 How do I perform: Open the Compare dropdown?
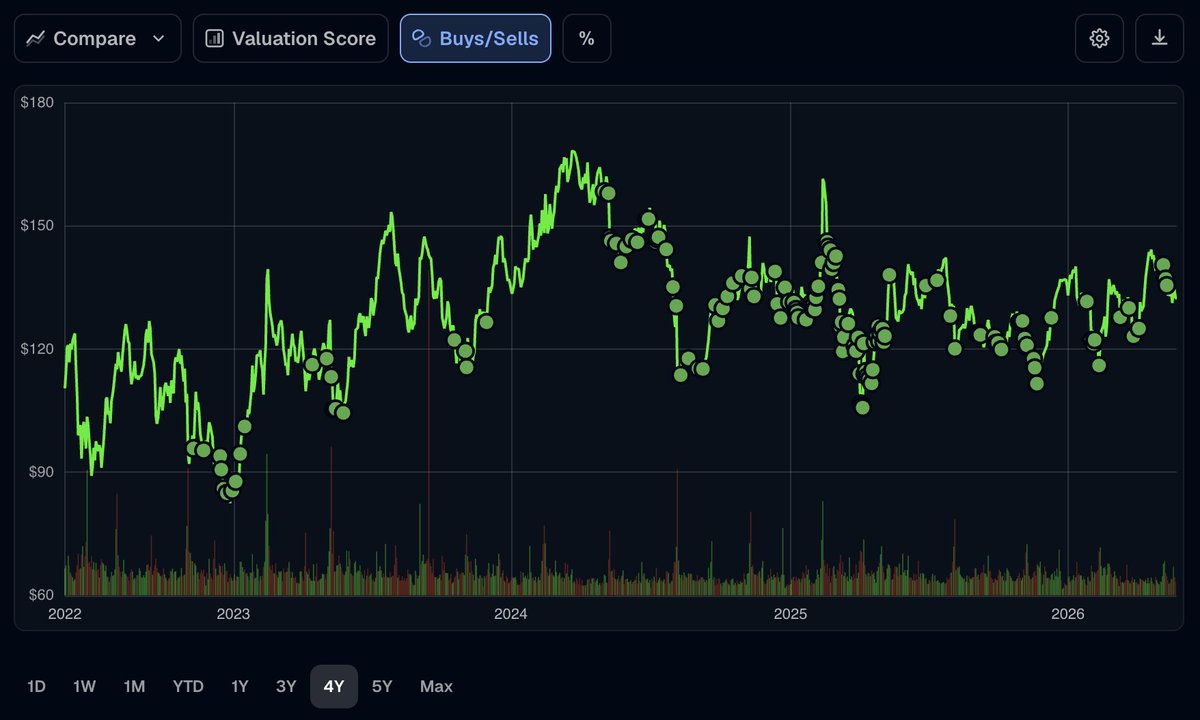point(97,39)
